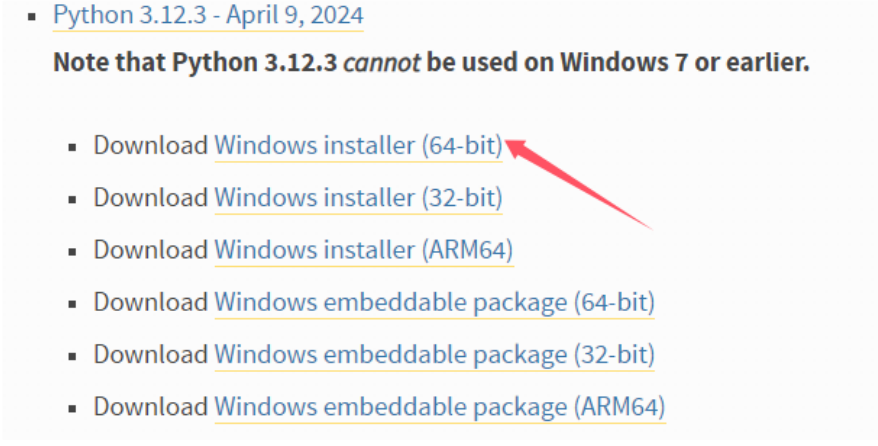The height and width of the screenshot is (446, 878).
Task: Click Windows embeddable package (32-bit) link
Action: pyautogui.click(x=435, y=354)
